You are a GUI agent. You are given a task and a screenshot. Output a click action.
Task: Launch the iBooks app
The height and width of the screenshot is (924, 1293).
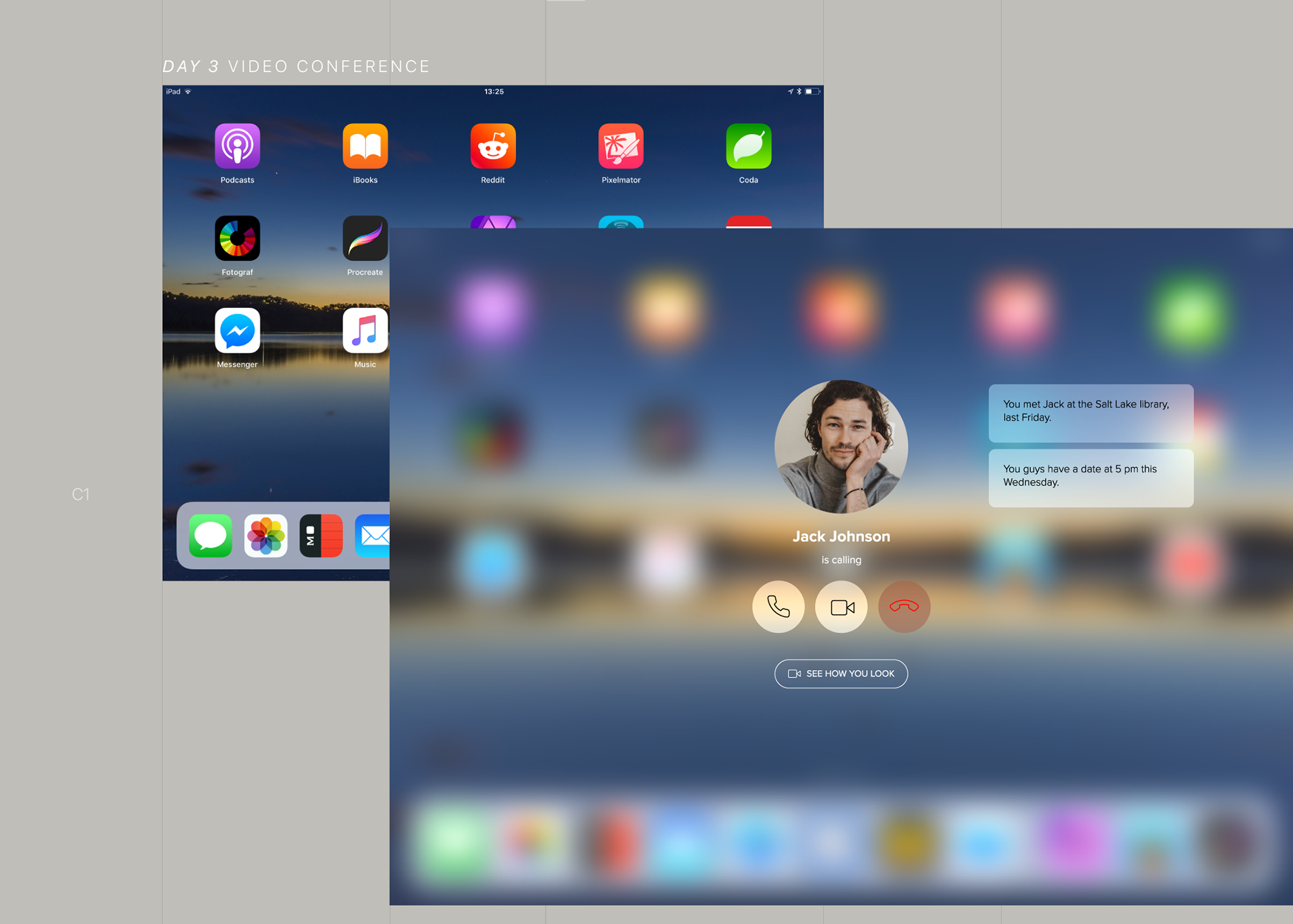click(365, 146)
